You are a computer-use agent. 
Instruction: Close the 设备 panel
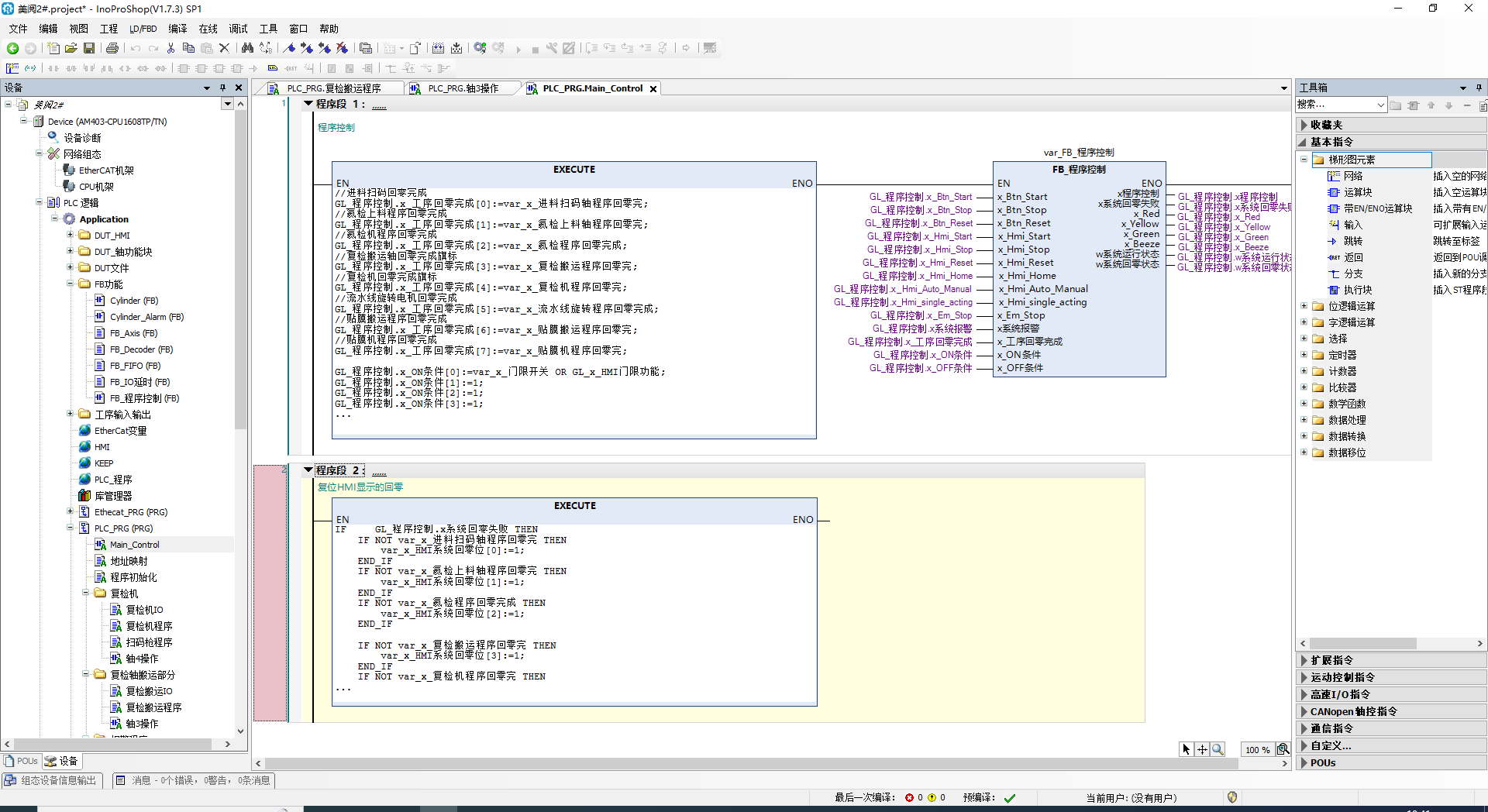pyautogui.click(x=239, y=88)
